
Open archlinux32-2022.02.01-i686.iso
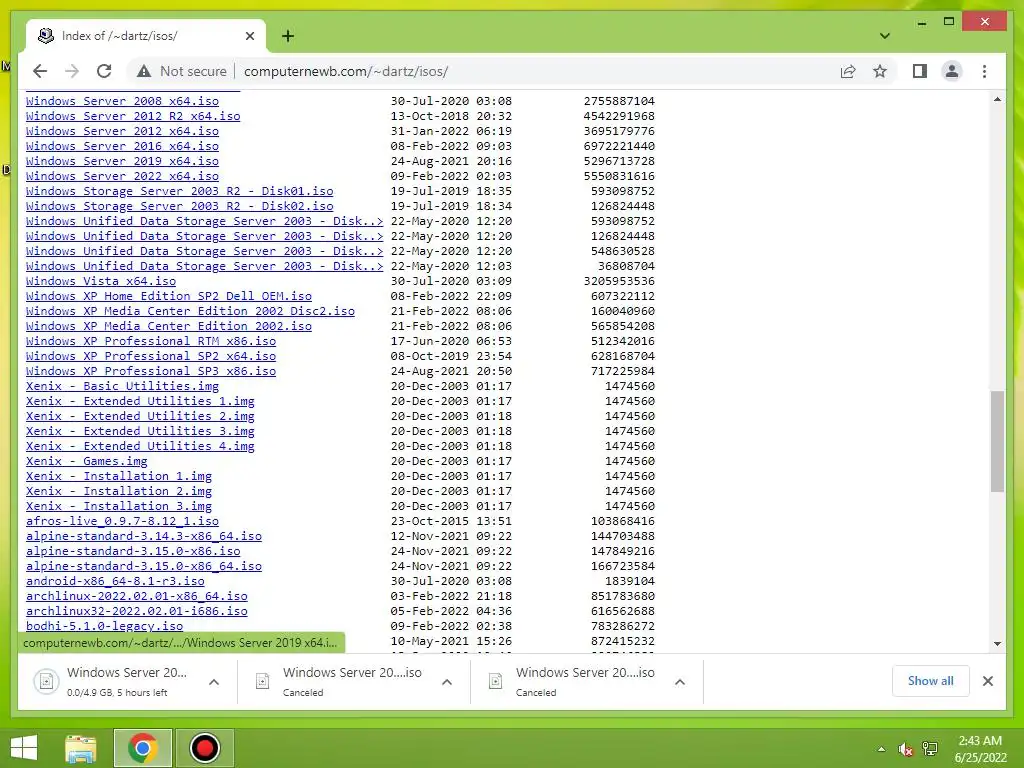136,612
